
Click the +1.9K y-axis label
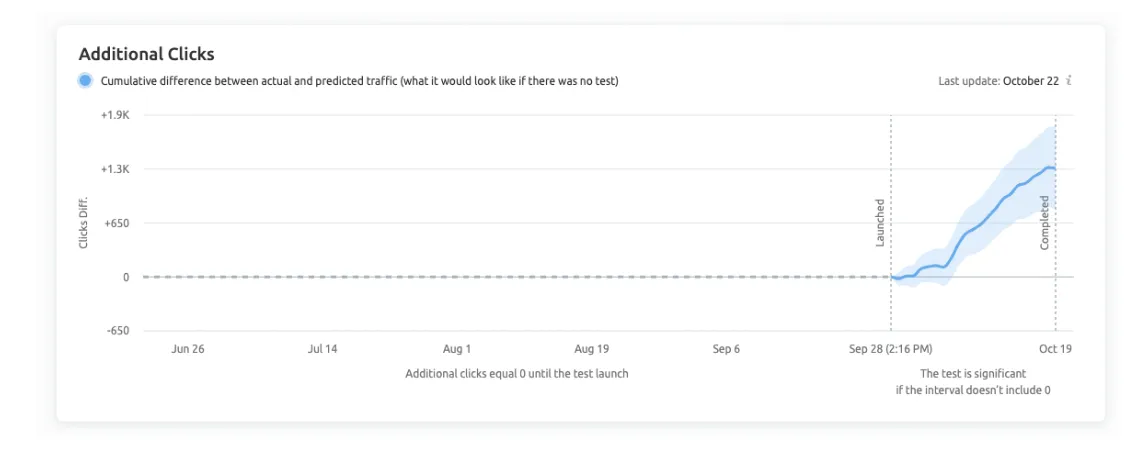(115, 115)
